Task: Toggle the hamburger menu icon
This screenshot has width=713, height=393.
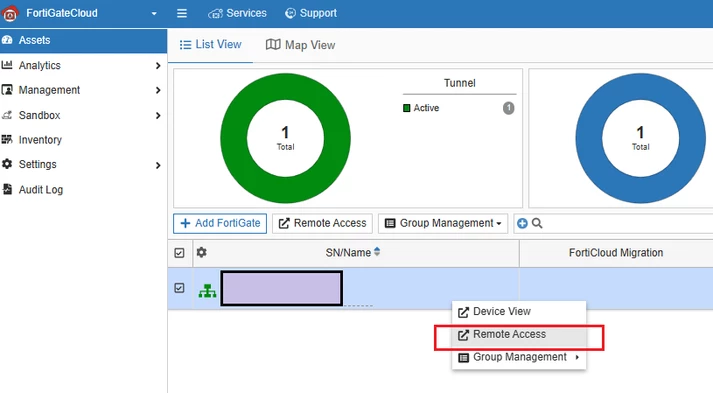Action: coord(182,13)
